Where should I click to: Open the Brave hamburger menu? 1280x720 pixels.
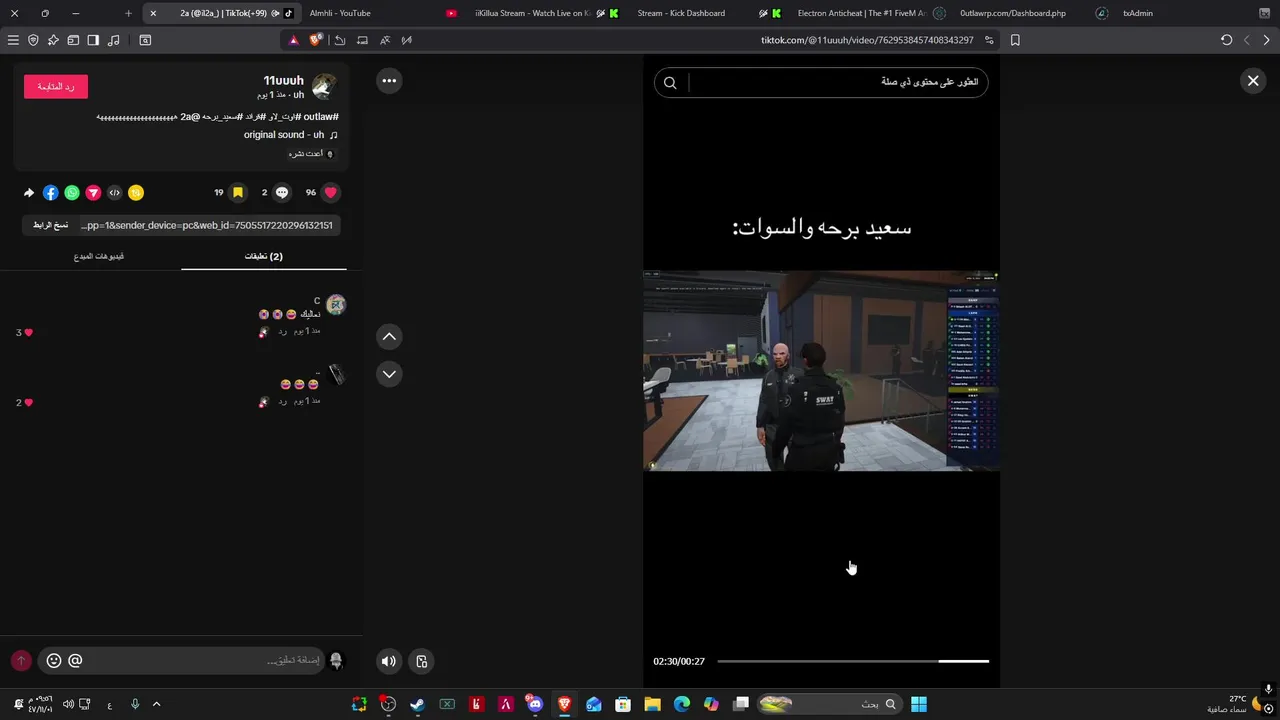[13, 40]
